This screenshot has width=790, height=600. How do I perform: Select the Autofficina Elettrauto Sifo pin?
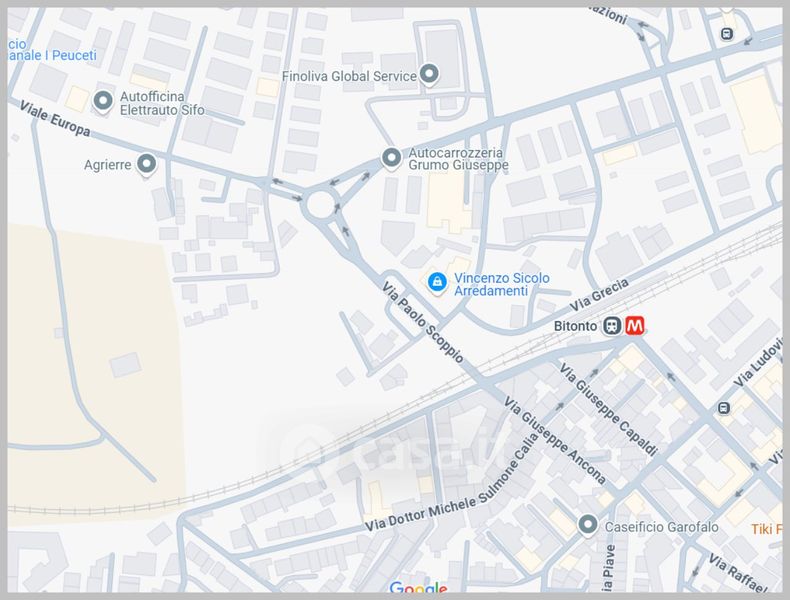coord(103,101)
